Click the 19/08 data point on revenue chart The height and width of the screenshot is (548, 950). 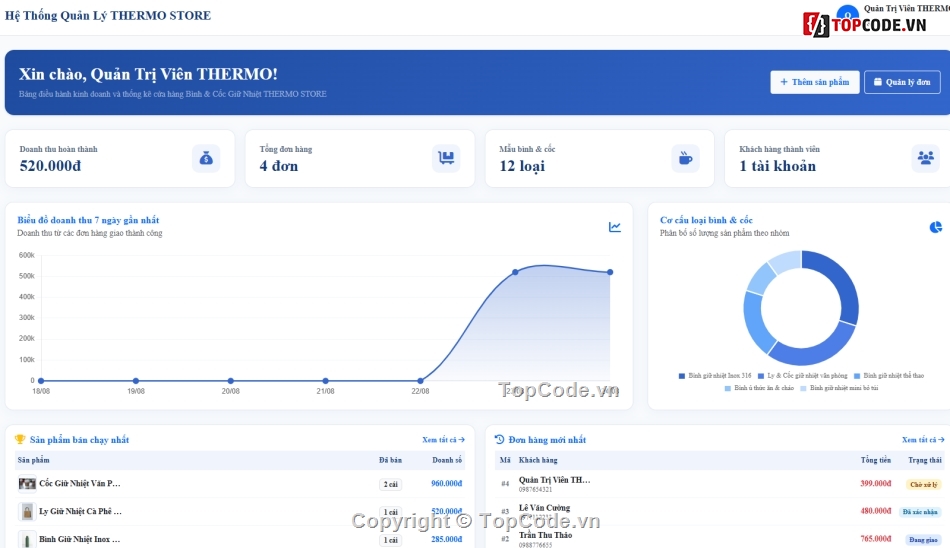(x=136, y=381)
